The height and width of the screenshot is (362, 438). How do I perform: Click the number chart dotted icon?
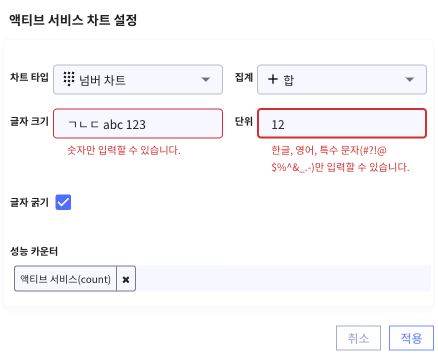click(69, 79)
